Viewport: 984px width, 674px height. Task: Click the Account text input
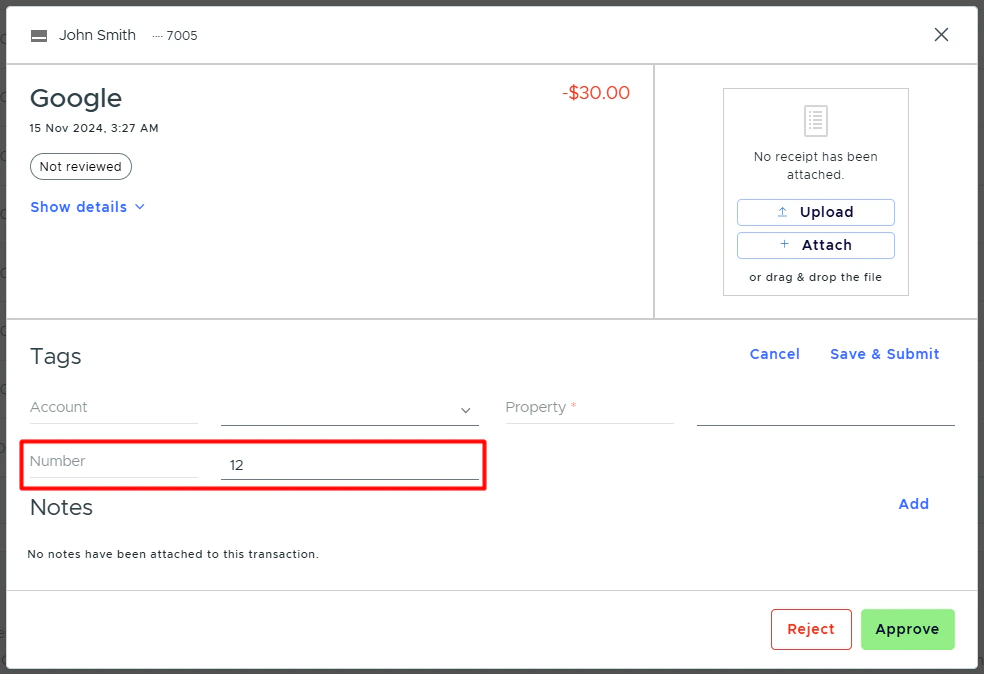[x=113, y=407]
